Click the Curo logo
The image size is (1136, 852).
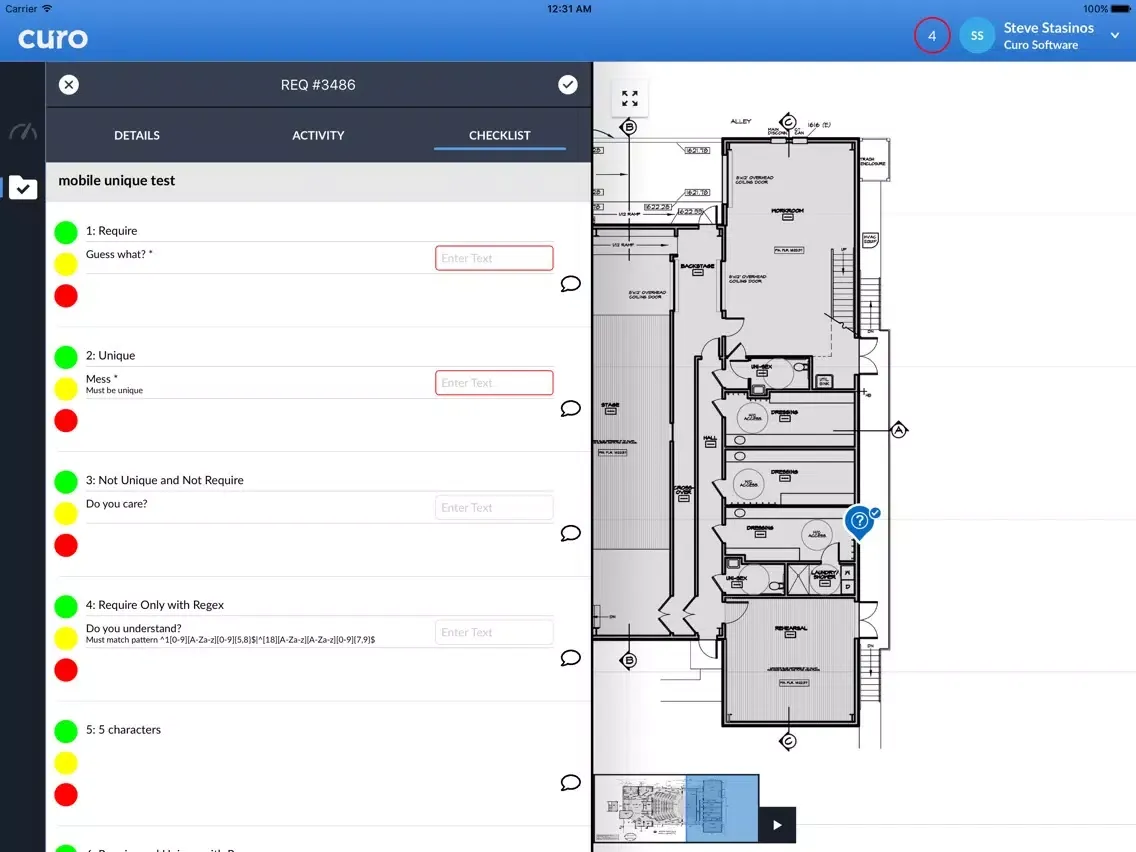(53, 38)
